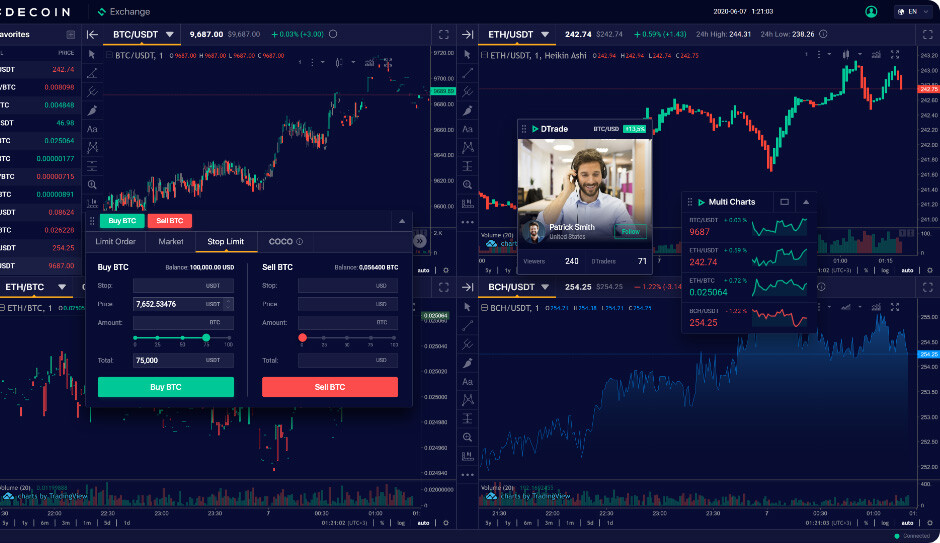Collapse the favorites sidebar with arrow icon
Viewport: 940px width, 543px height.
tap(92, 35)
